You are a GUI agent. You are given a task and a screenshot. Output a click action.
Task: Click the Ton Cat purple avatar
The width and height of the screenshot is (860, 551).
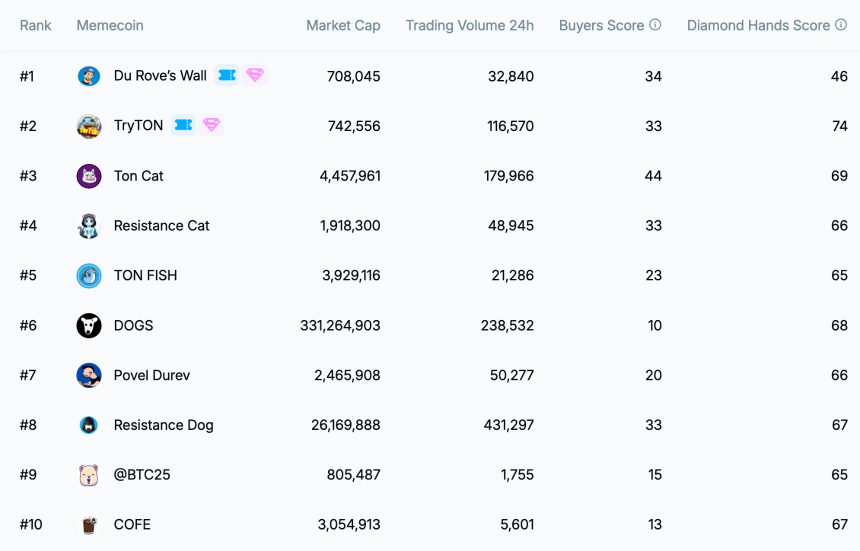pyautogui.click(x=89, y=176)
